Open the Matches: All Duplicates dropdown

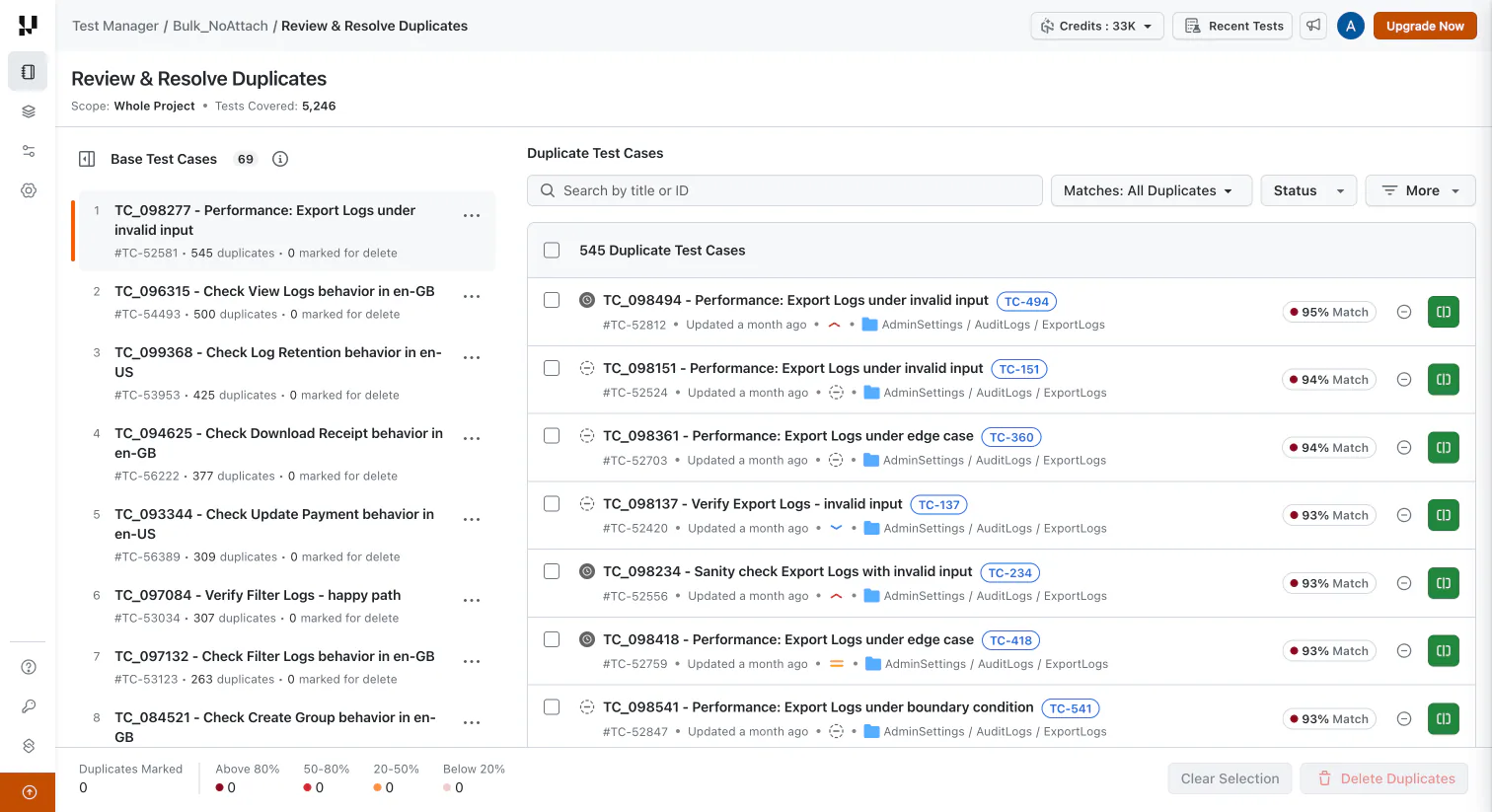click(1152, 190)
